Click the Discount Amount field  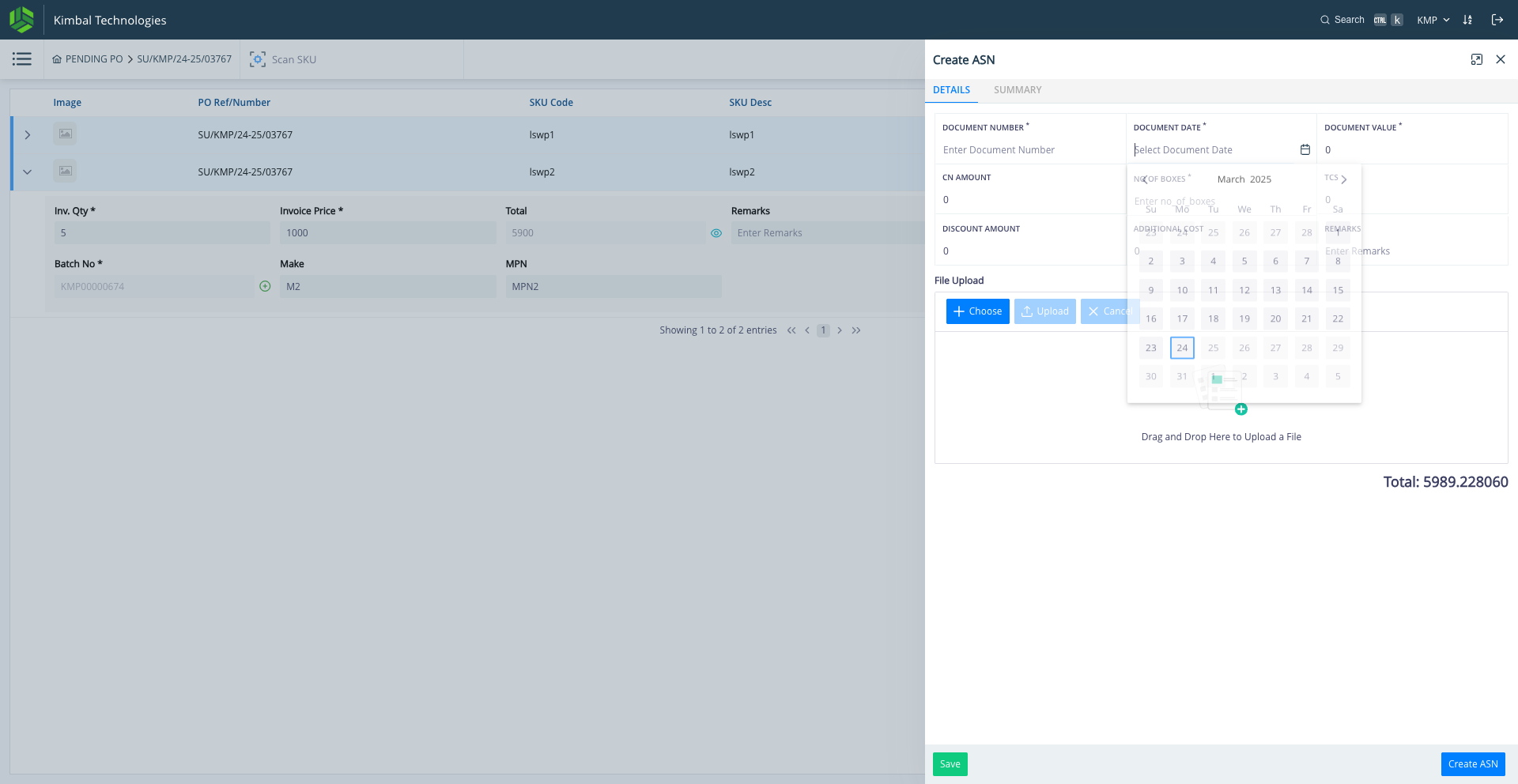coord(1030,251)
